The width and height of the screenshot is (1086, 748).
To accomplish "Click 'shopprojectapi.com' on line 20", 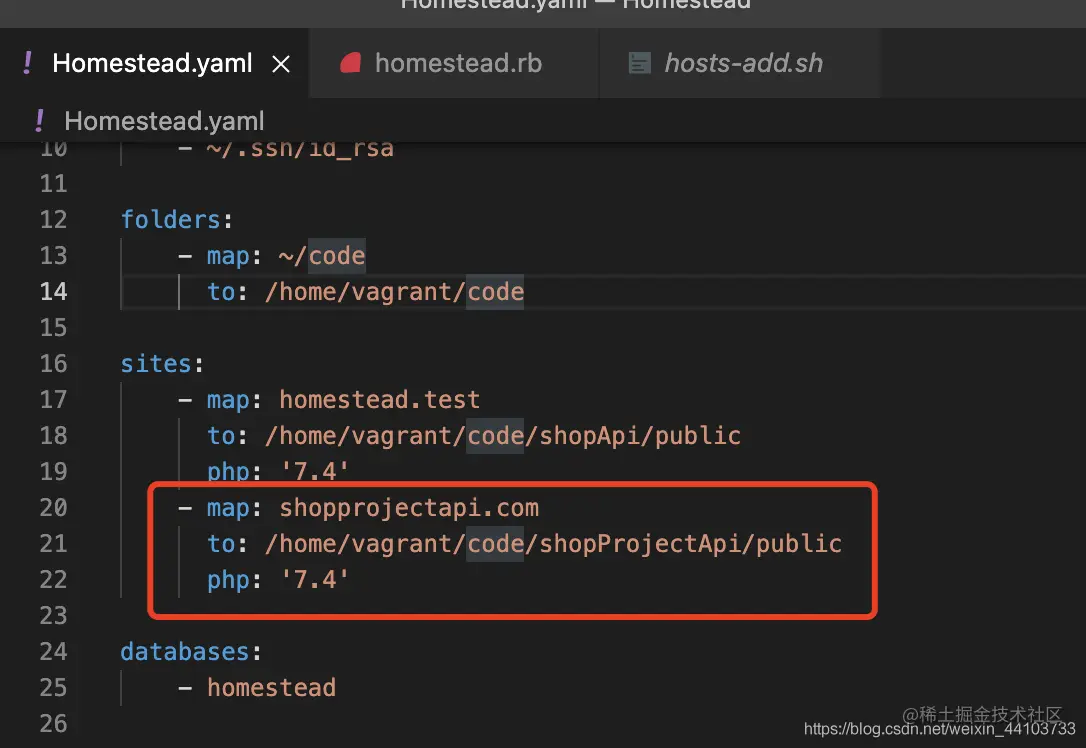I will point(409,508).
